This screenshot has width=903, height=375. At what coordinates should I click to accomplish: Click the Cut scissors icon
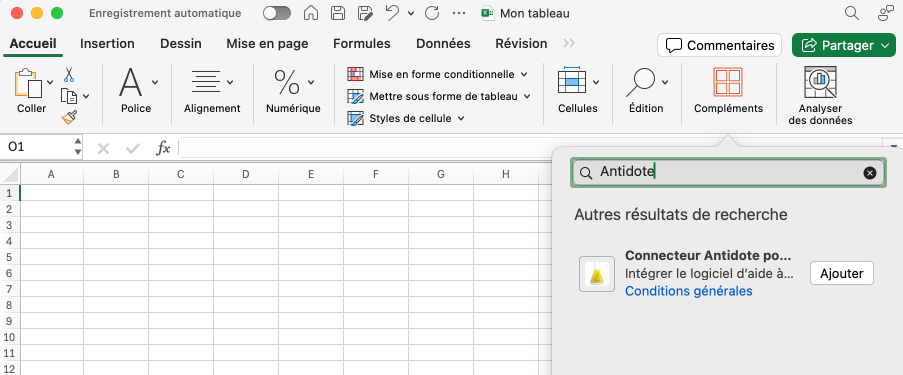(69, 74)
